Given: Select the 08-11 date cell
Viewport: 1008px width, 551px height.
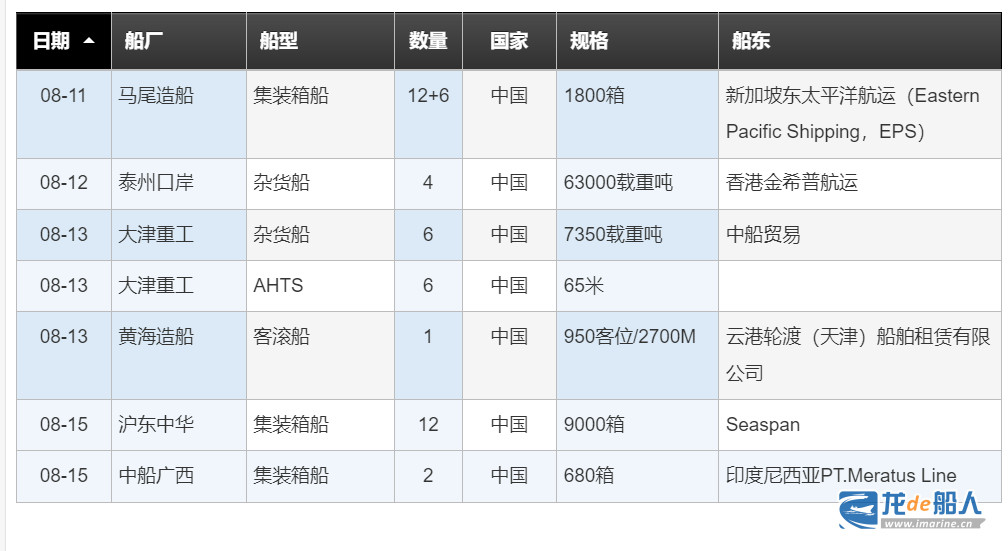Looking at the screenshot, I should 64,114.
